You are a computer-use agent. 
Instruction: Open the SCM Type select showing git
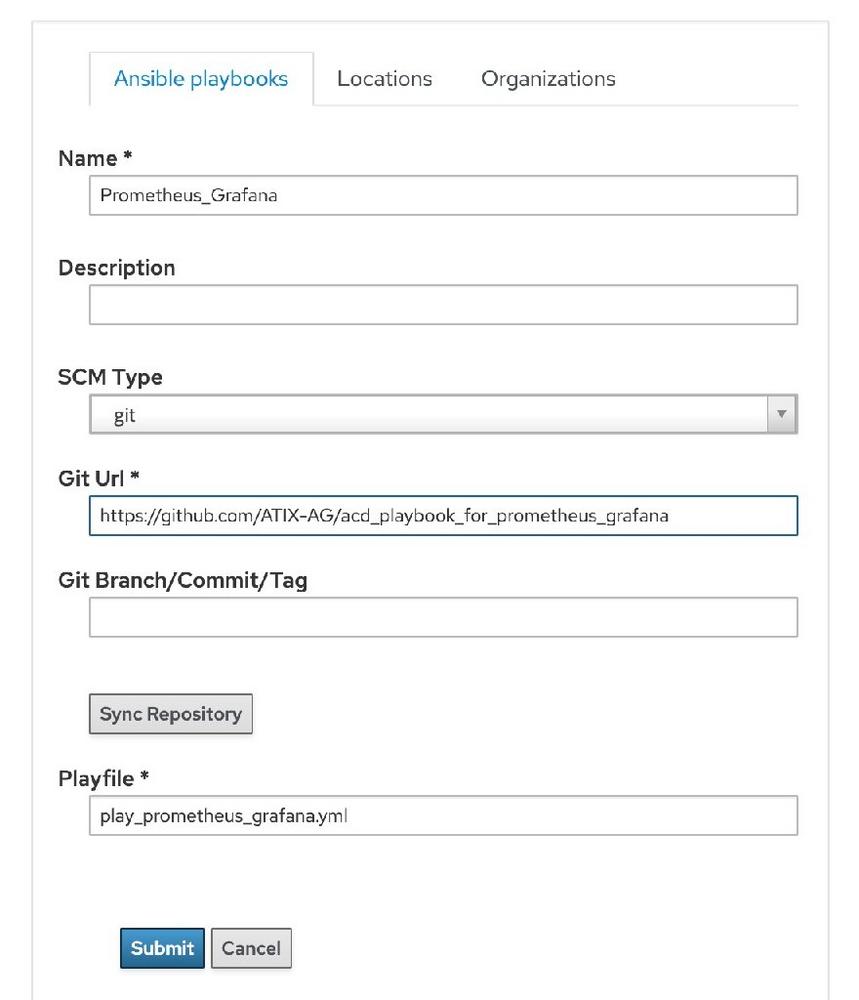pyautogui.click(x=443, y=414)
